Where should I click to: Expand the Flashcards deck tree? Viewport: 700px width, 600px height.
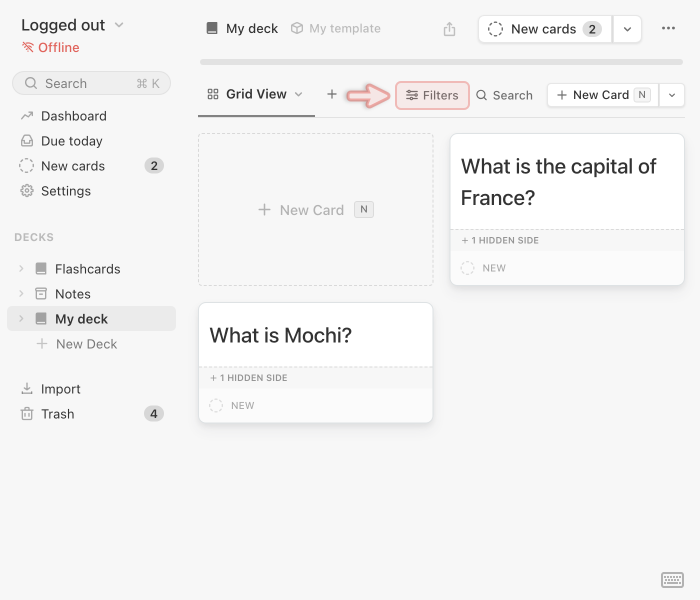21,269
